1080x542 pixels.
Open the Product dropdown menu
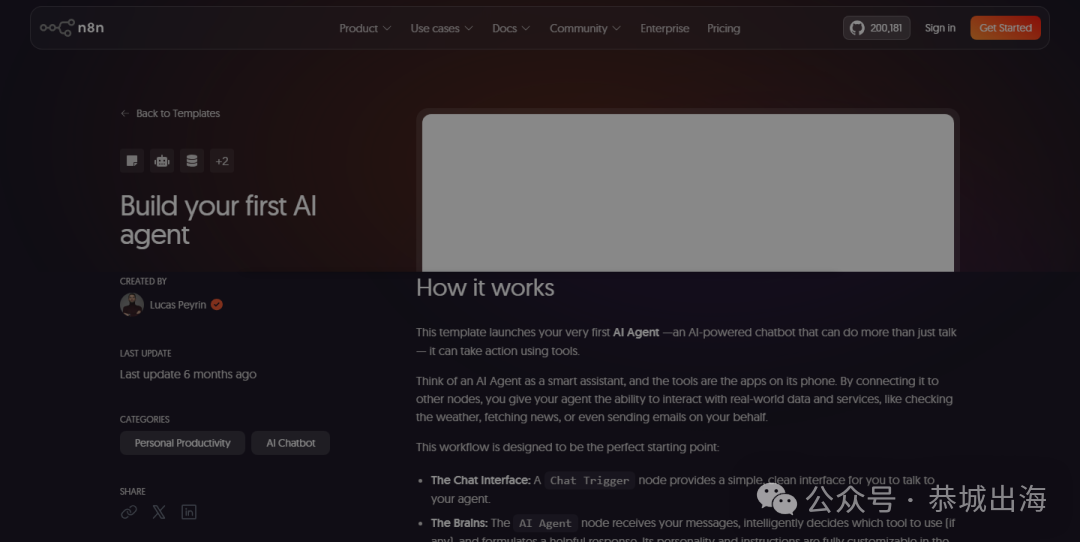click(365, 28)
